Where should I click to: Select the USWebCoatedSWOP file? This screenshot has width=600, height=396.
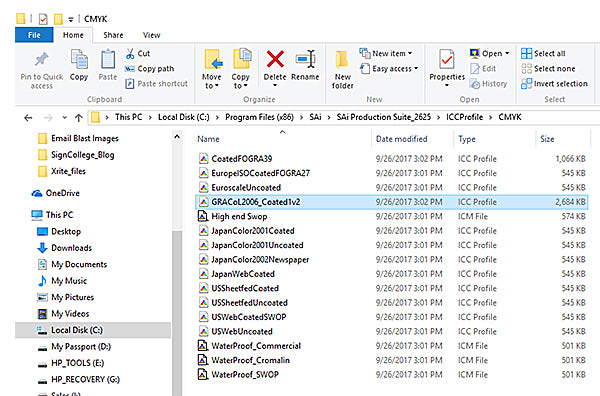point(391,317)
